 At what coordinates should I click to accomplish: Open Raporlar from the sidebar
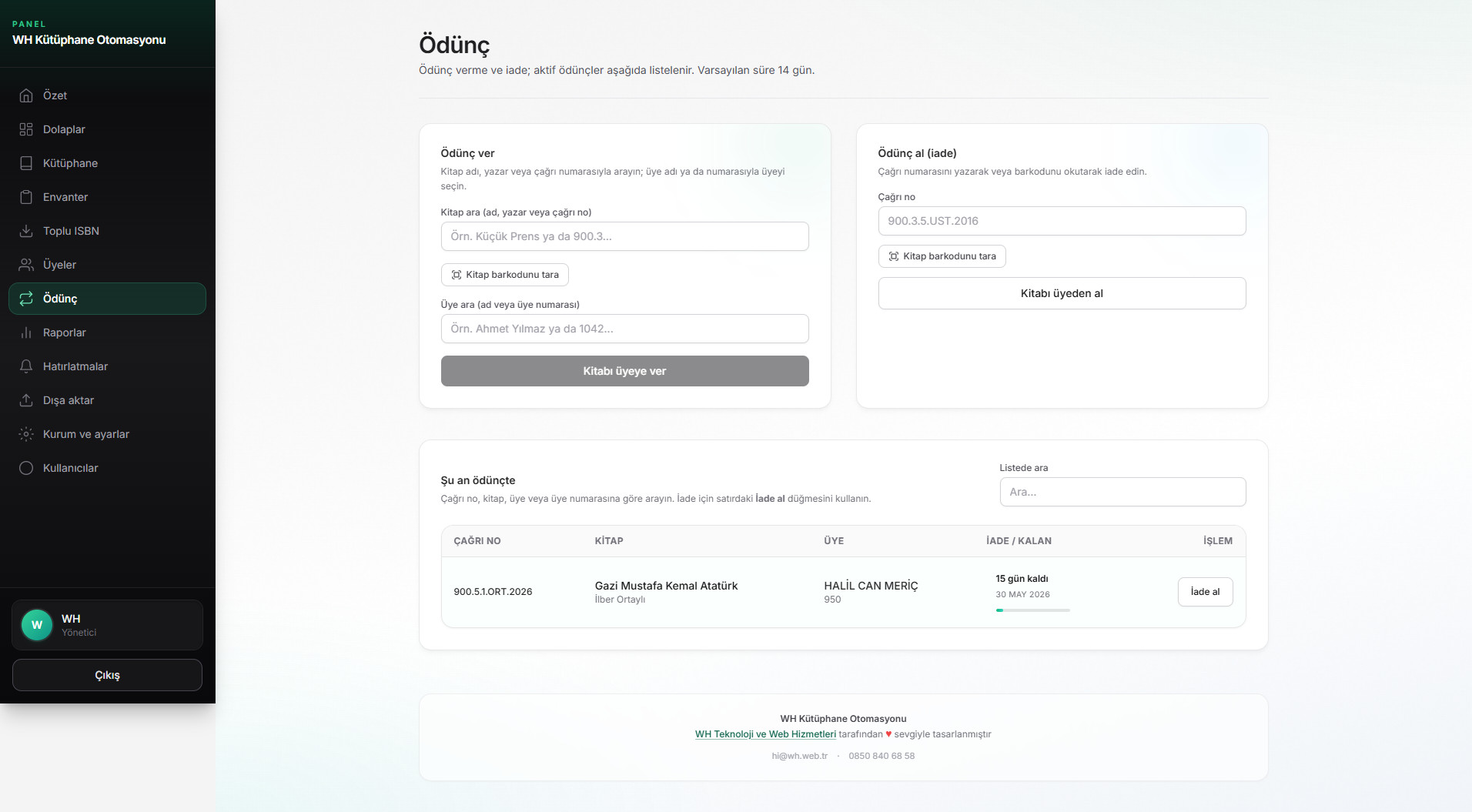[x=107, y=332]
